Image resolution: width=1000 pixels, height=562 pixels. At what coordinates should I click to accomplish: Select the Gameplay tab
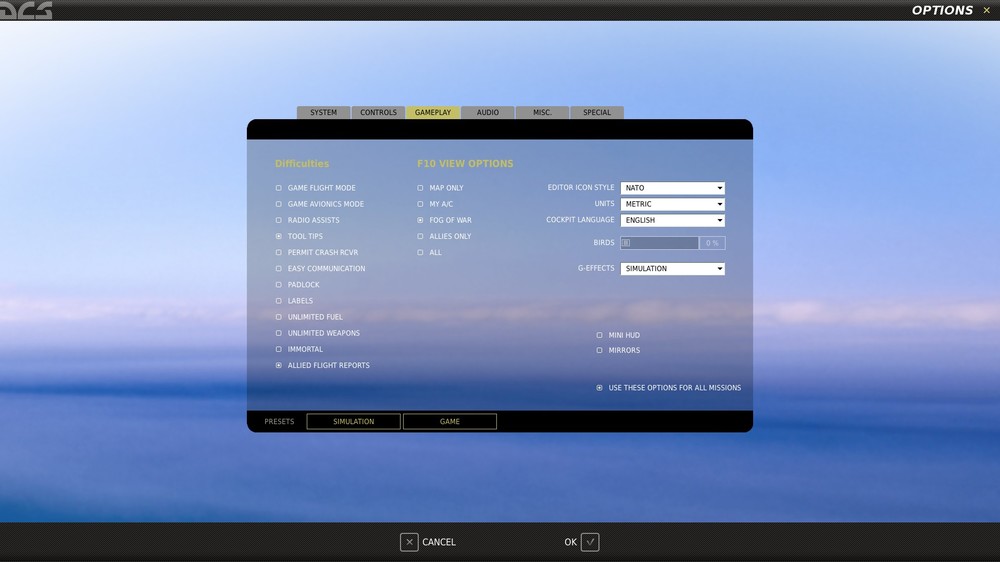click(x=433, y=112)
